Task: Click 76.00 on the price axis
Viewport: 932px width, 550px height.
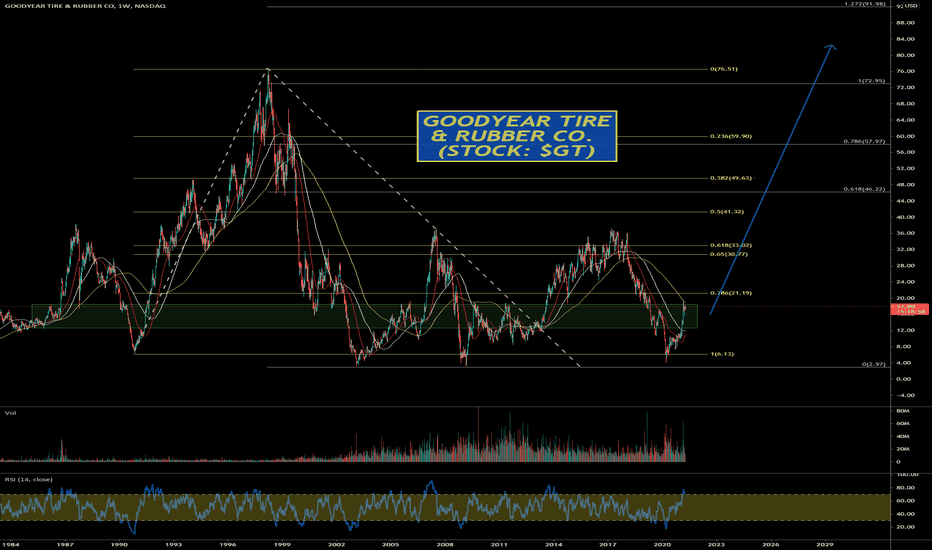Action: [x=905, y=71]
